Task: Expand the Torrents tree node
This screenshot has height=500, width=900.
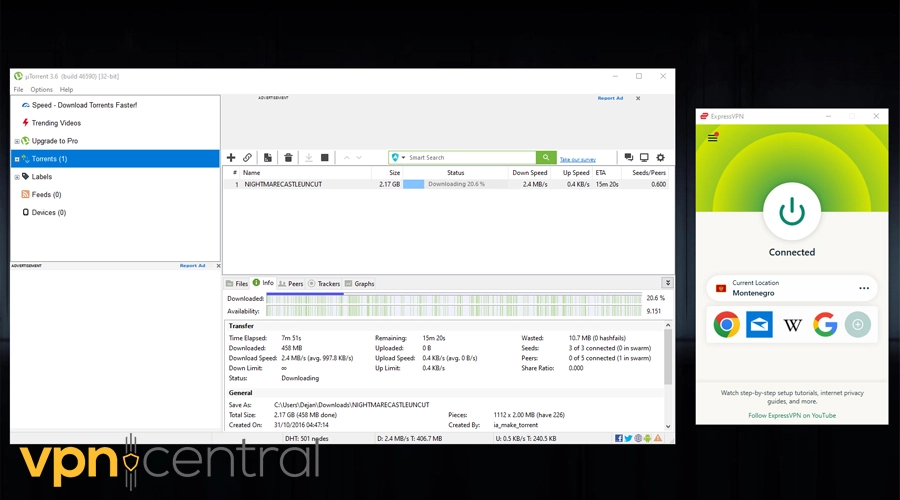Action: (17, 159)
